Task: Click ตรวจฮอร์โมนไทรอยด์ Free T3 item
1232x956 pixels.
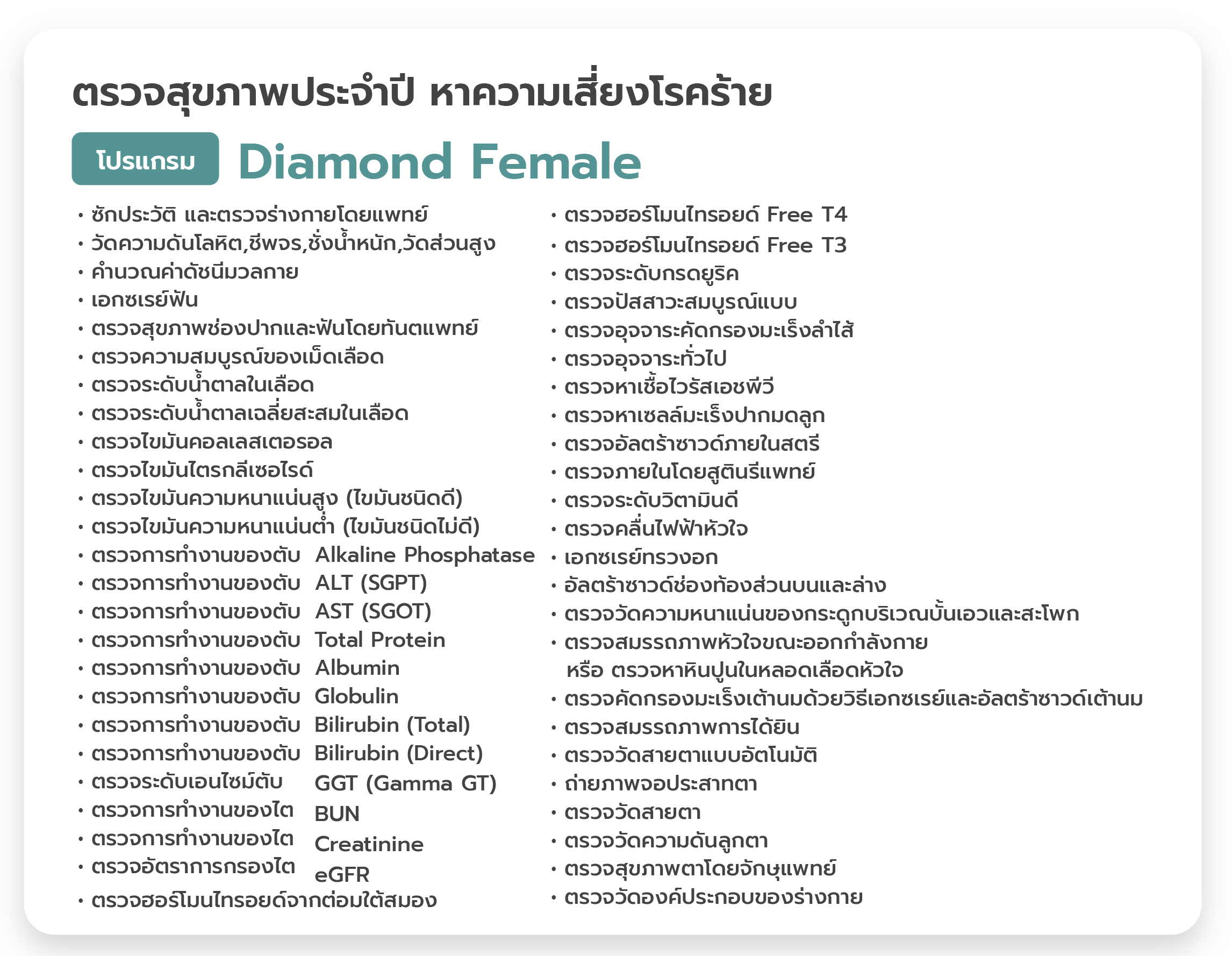Action: point(706,245)
